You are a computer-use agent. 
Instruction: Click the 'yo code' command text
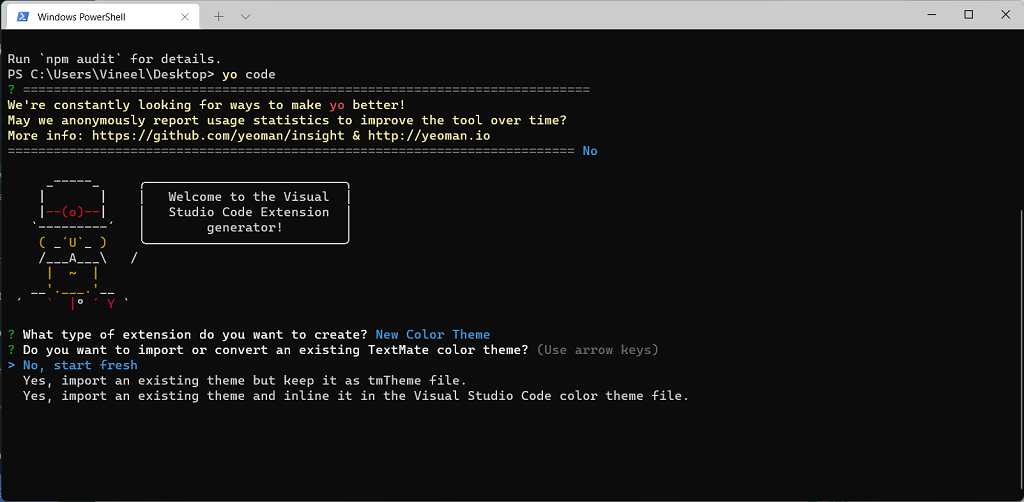[249, 74]
